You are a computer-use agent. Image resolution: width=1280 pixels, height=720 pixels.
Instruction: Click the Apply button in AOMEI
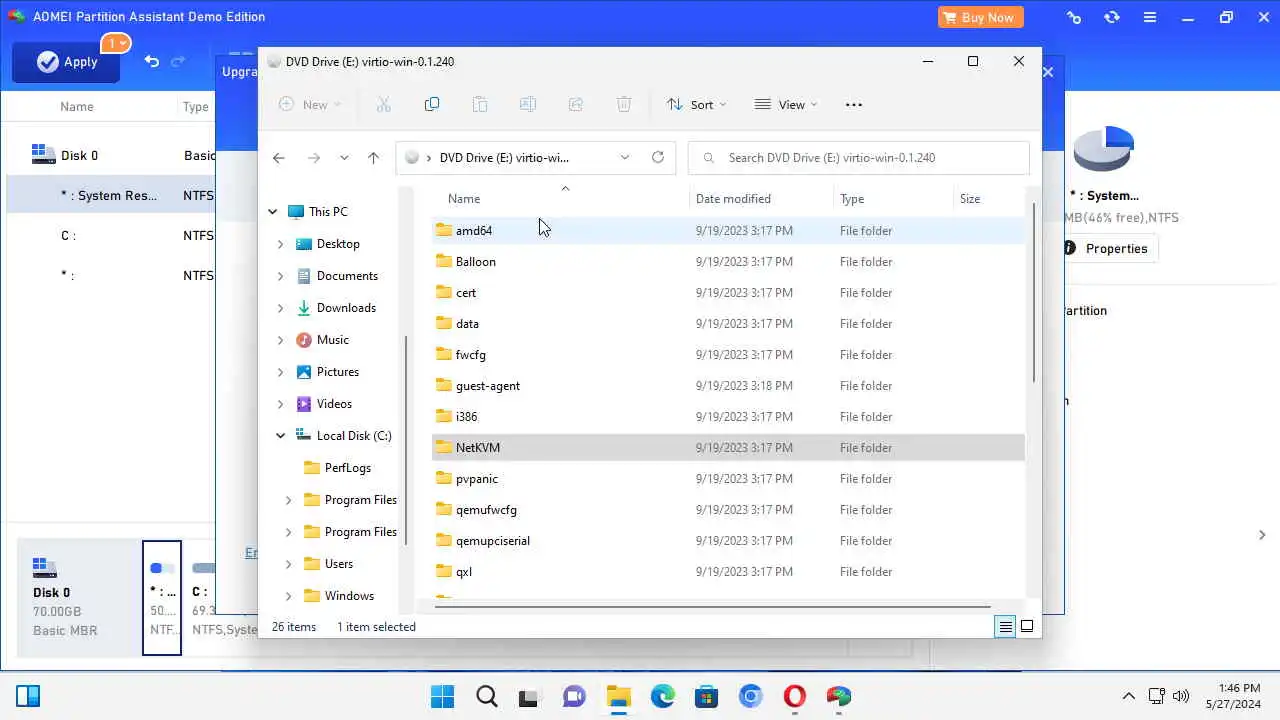66,62
